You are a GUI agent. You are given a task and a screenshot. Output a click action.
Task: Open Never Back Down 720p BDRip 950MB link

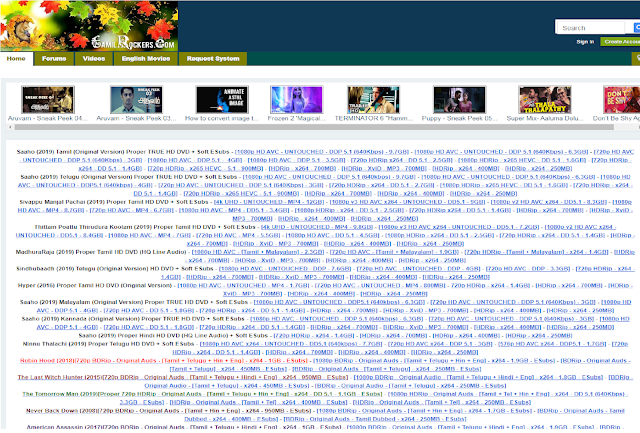click(169, 411)
